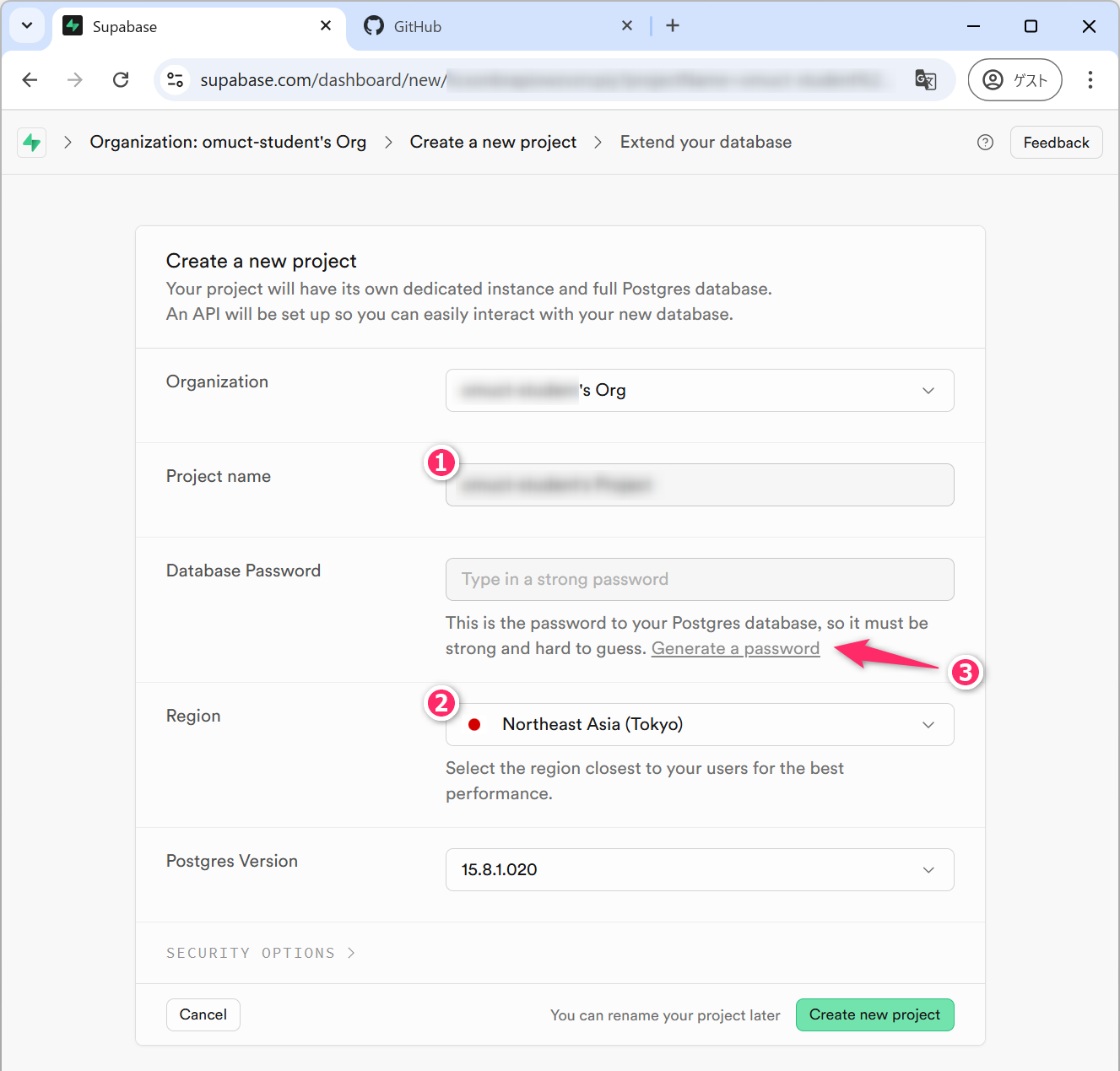The height and width of the screenshot is (1071, 1120).
Task: Open the Region dropdown showing Tokyo
Action: pos(699,725)
